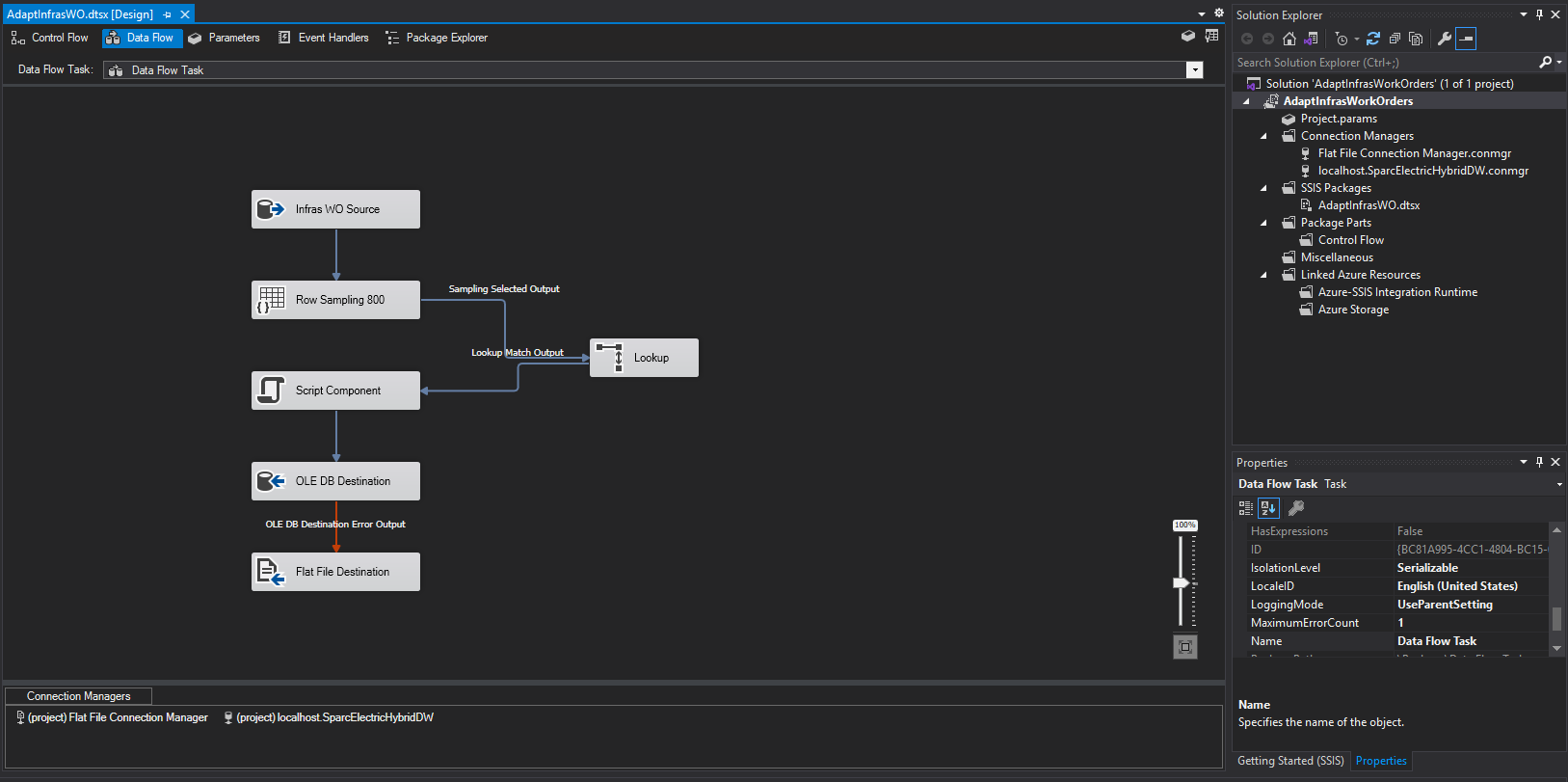Select the Data Flow tab

pos(141,38)
